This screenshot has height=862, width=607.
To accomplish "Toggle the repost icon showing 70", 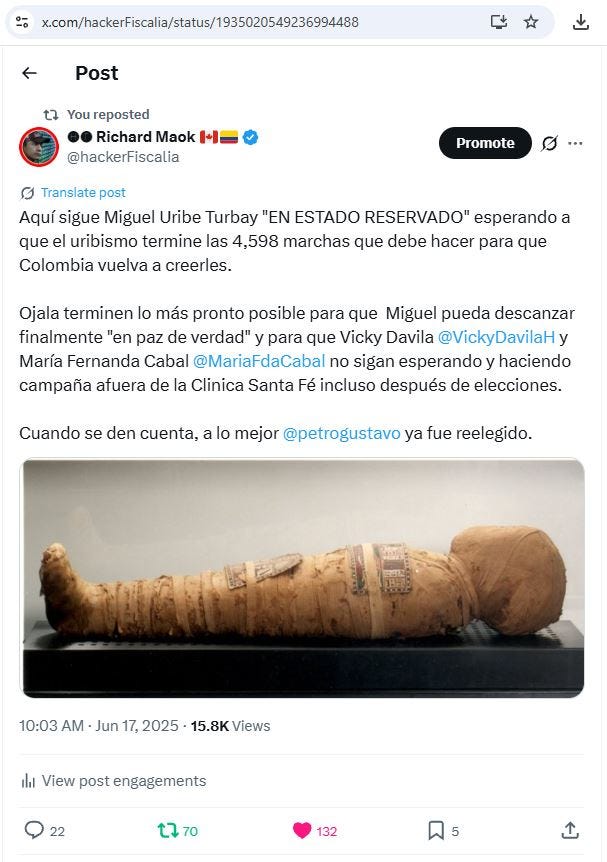I will pyautogui.click(x=168, y=830).
